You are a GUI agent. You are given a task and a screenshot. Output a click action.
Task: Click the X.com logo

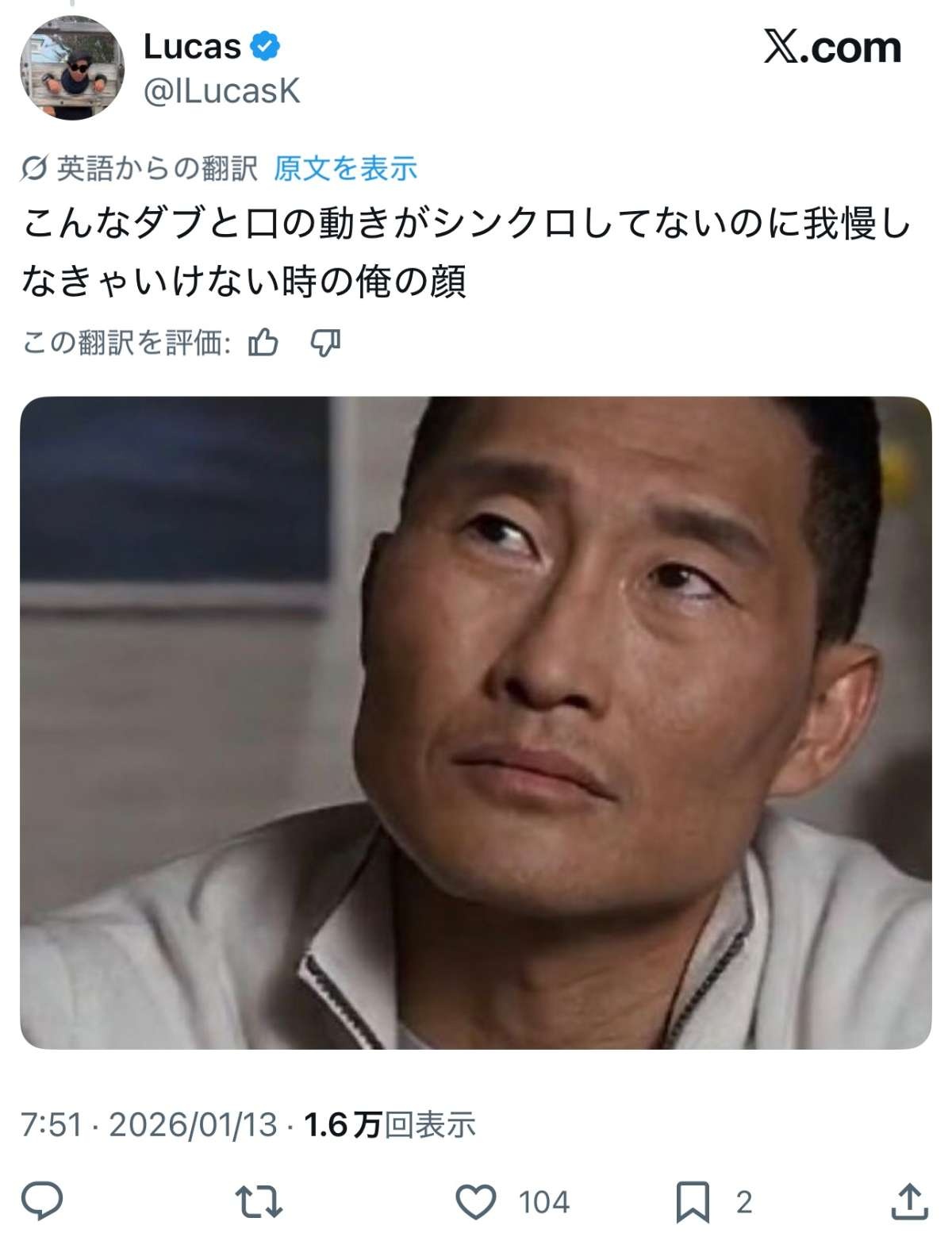[x=832, y=48]
